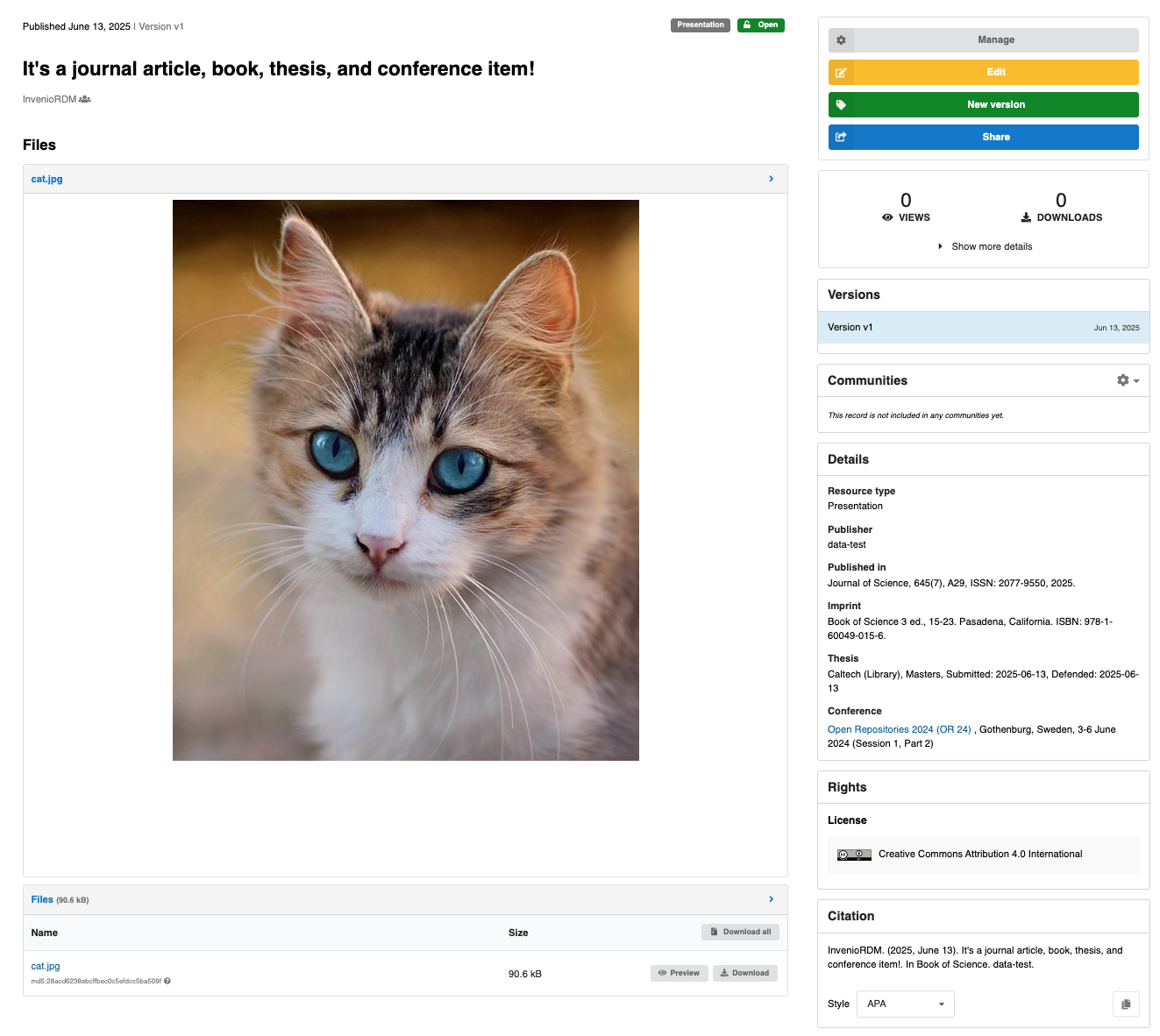1160x1036 pixels.
Task: Open the Open Repositories 2024 conference link
Action: coord(899,730)
